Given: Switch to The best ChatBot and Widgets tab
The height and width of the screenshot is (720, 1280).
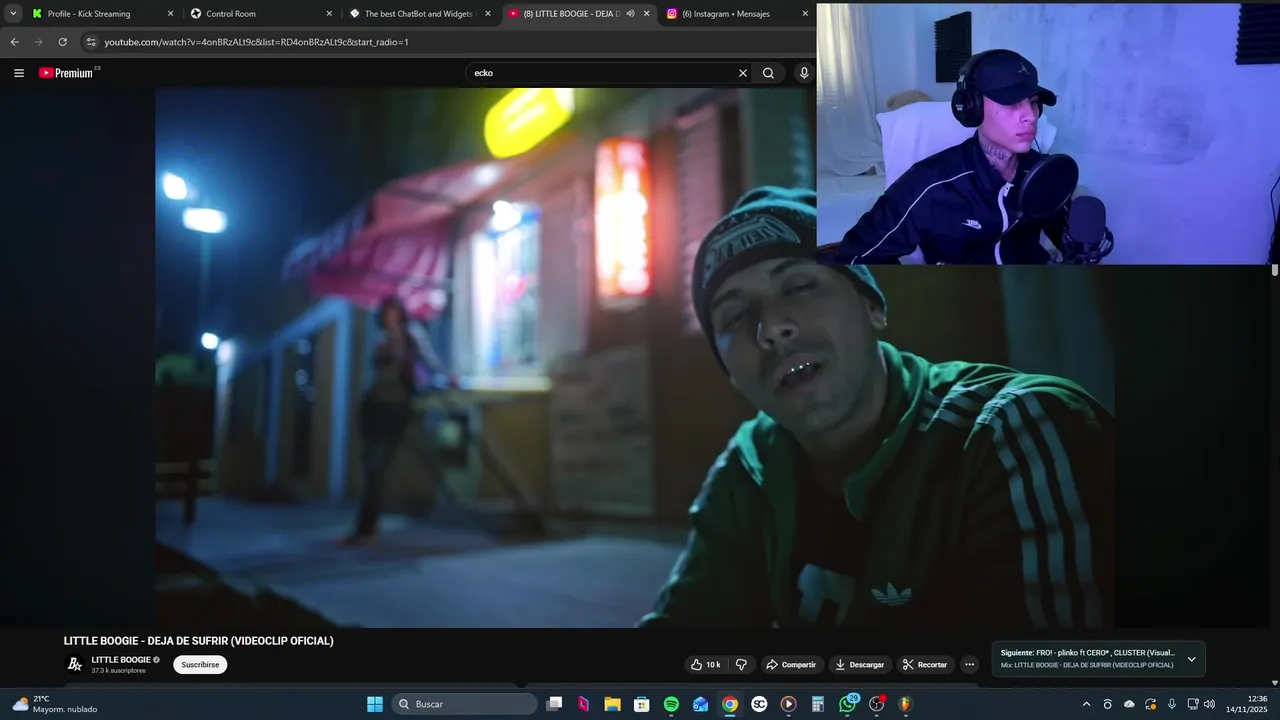Looking at the screenshot, I should 420,14.
